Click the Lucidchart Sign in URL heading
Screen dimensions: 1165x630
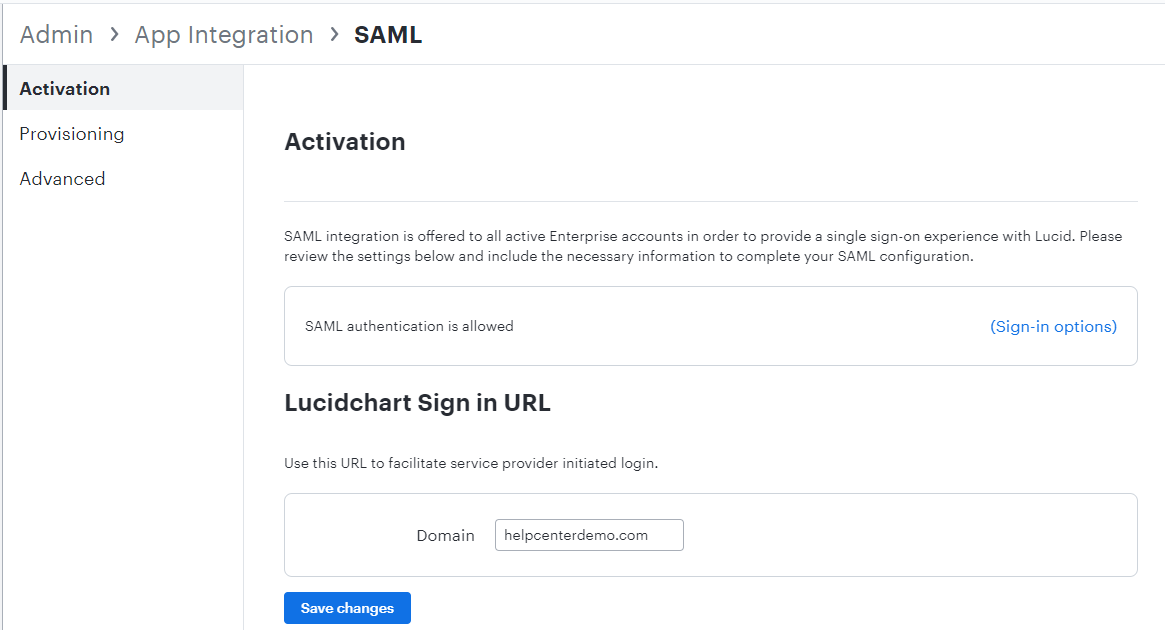click(x=417, y=402)
